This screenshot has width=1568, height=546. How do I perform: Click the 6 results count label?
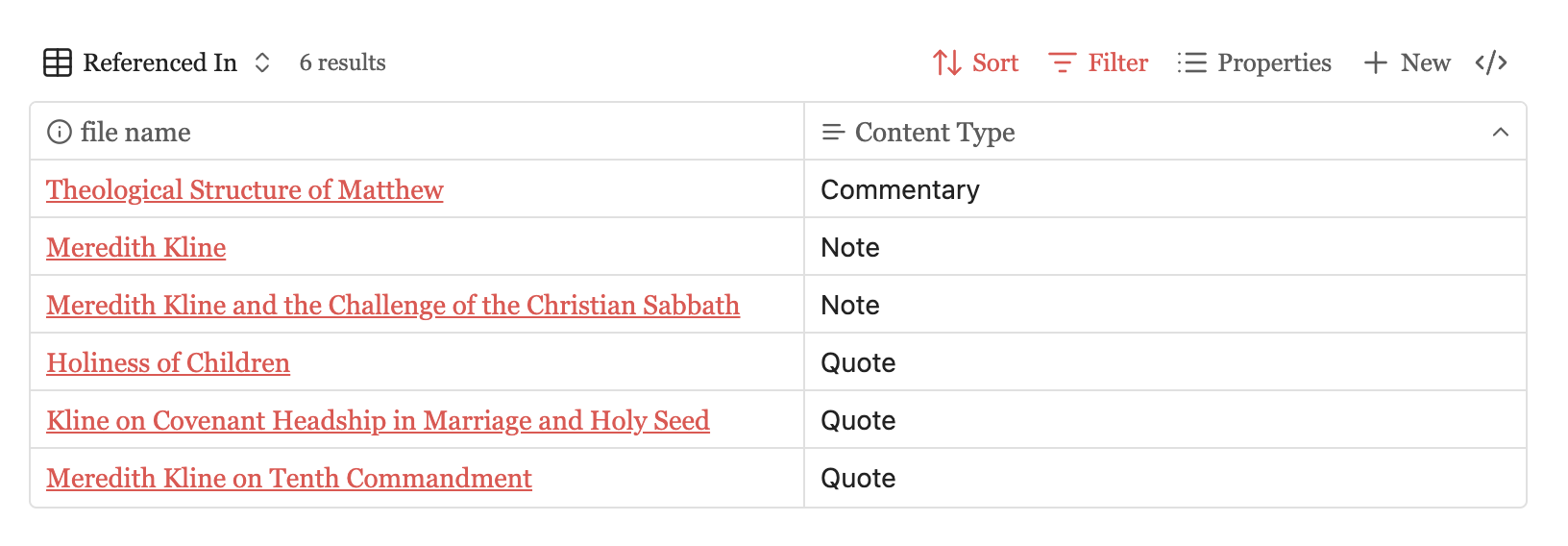tap(342, 62)
